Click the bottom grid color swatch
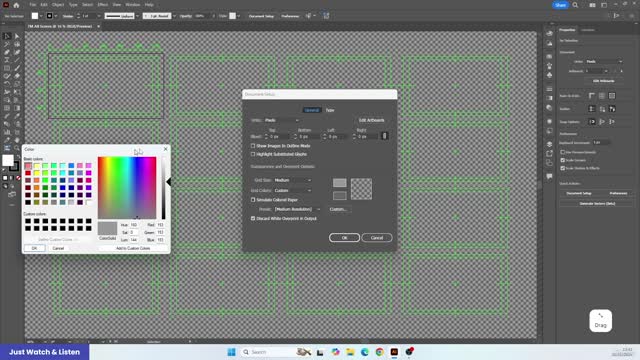This screenshot has width=640, height=360. (340, 196)
